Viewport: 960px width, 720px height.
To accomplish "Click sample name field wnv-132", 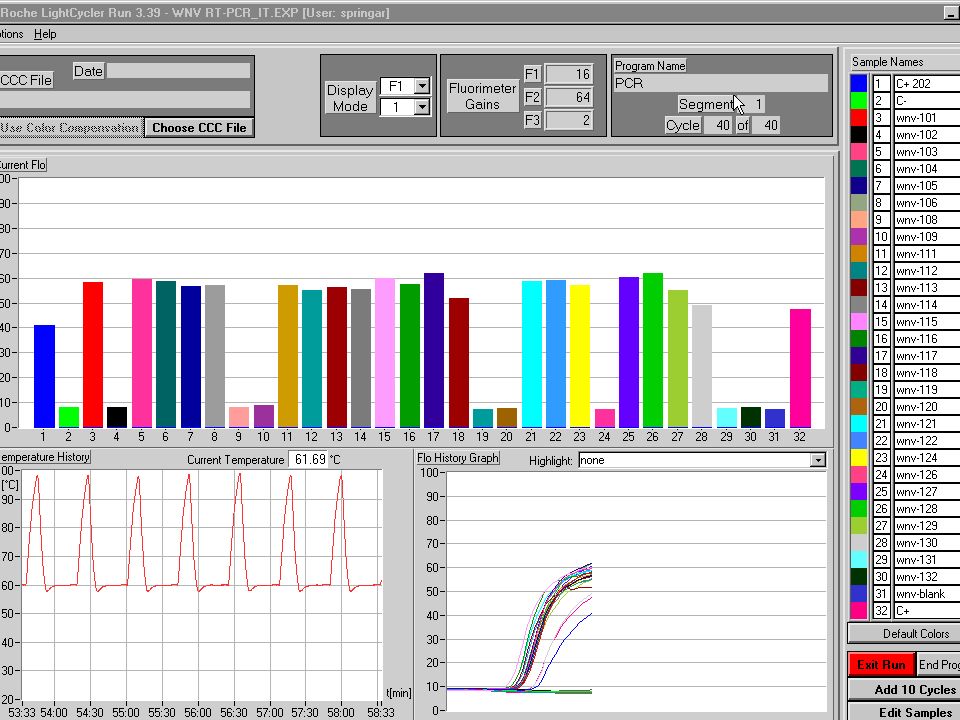I will click(927, 576).
